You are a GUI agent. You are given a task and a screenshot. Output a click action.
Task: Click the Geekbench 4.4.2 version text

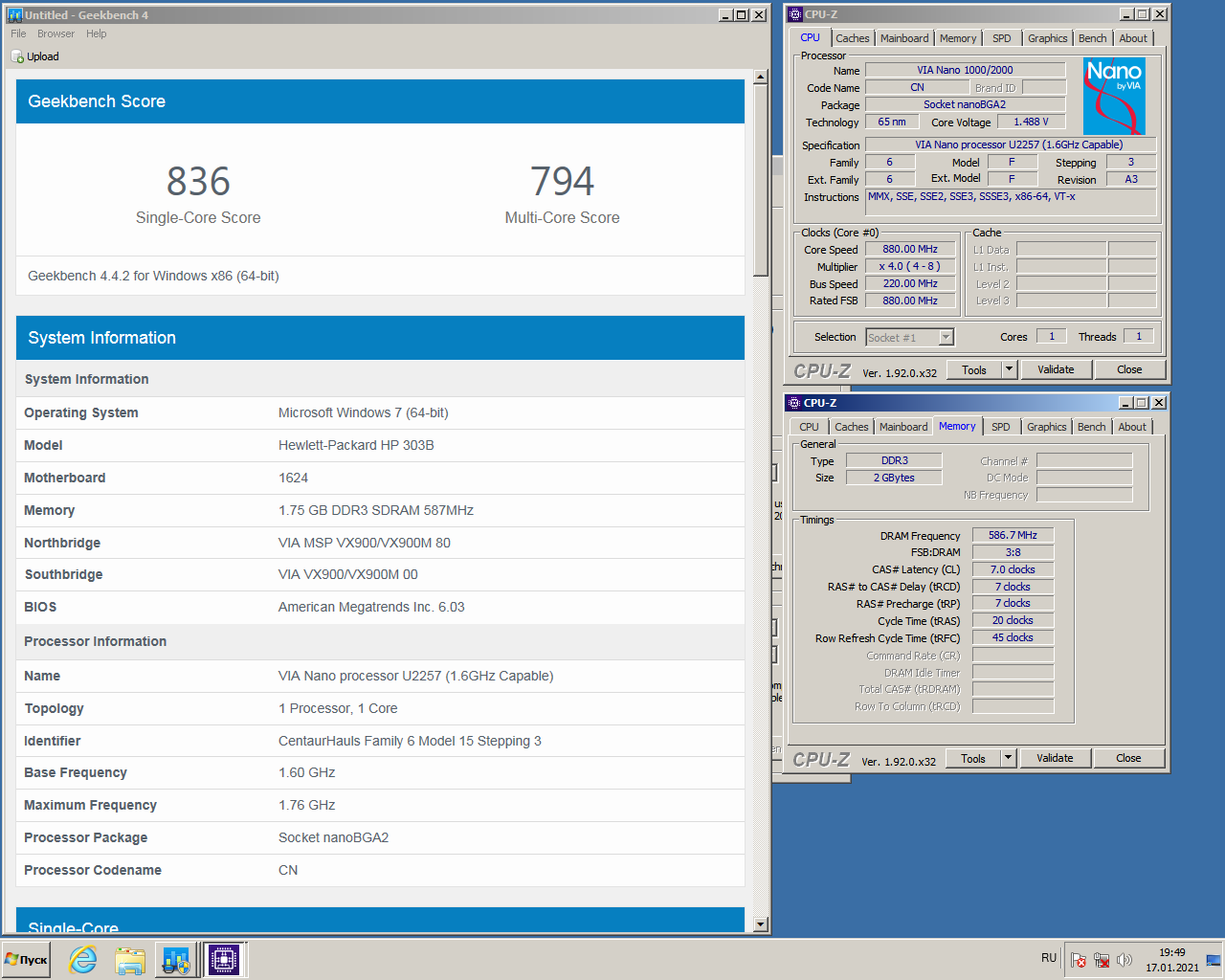[153, 276]
